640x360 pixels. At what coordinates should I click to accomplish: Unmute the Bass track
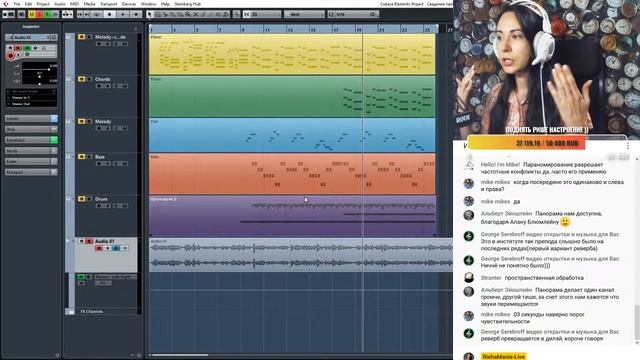[x=82, y=157]
